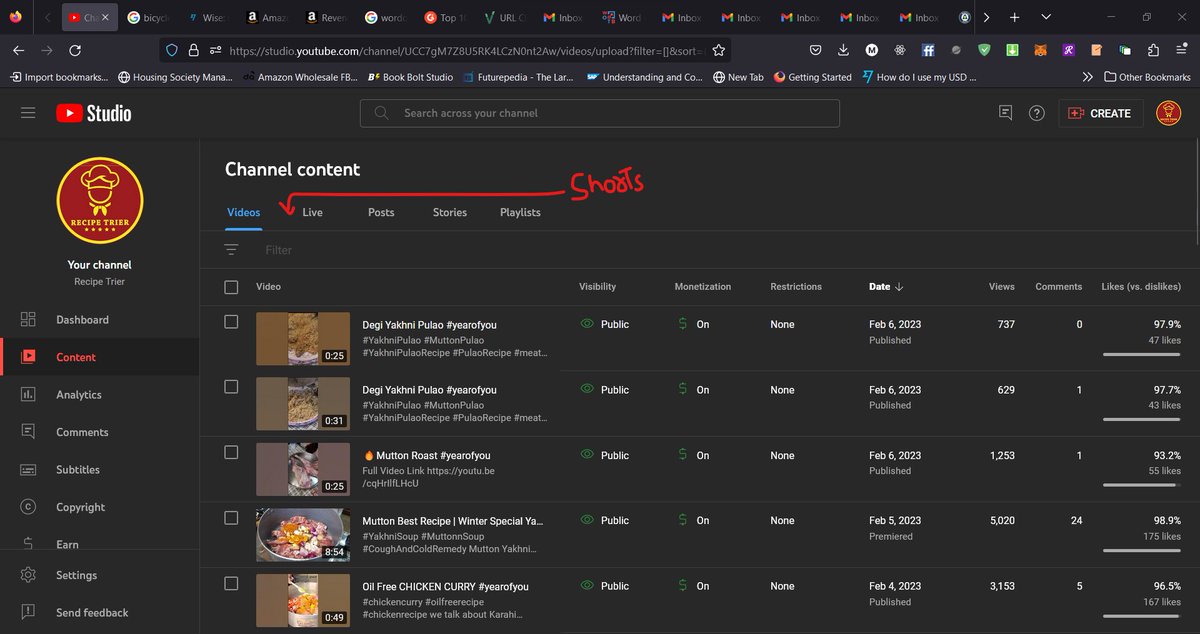Open the Mutton Best Recipe 8:54 thumbnail
This screenshot has height=634, width=1200.
click(x=303, y=534)
